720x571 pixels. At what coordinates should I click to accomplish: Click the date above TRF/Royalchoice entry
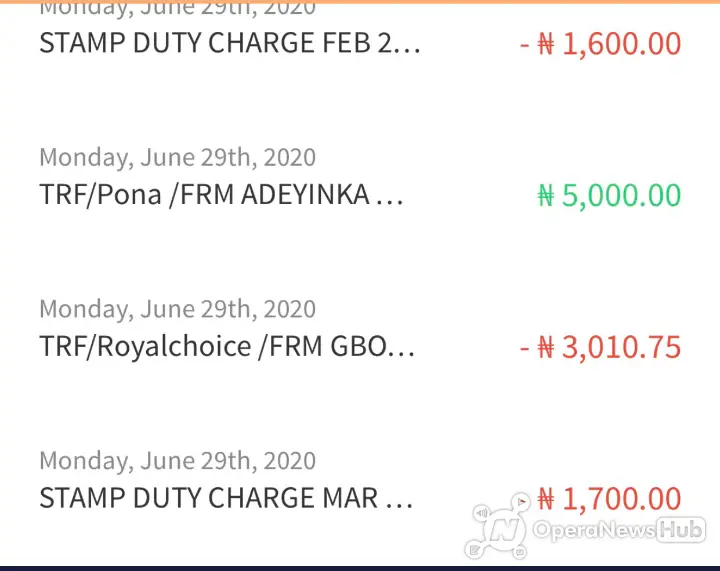coord(178,309)
